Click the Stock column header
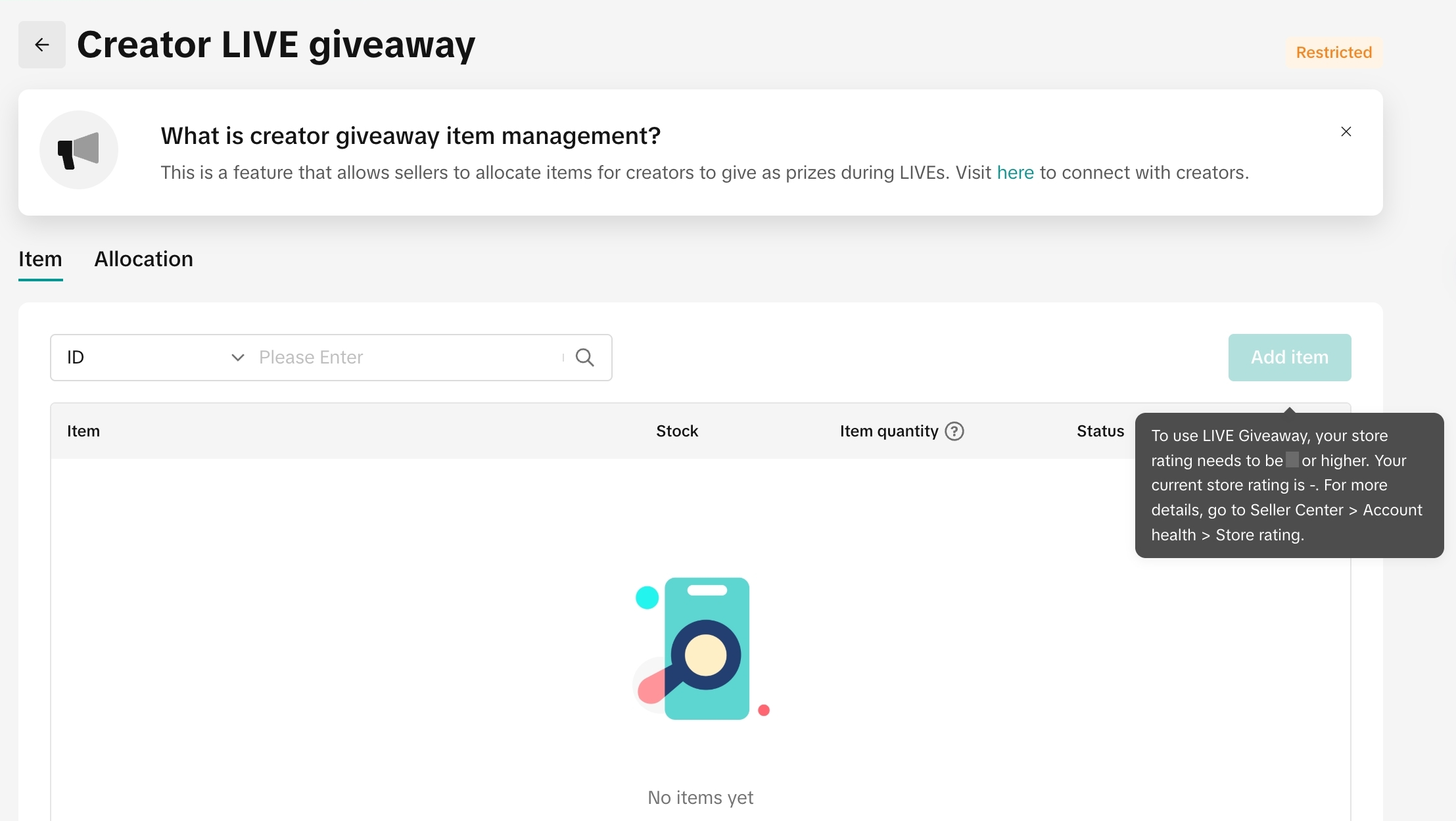The image size is (1456, 821). (677, 431)
